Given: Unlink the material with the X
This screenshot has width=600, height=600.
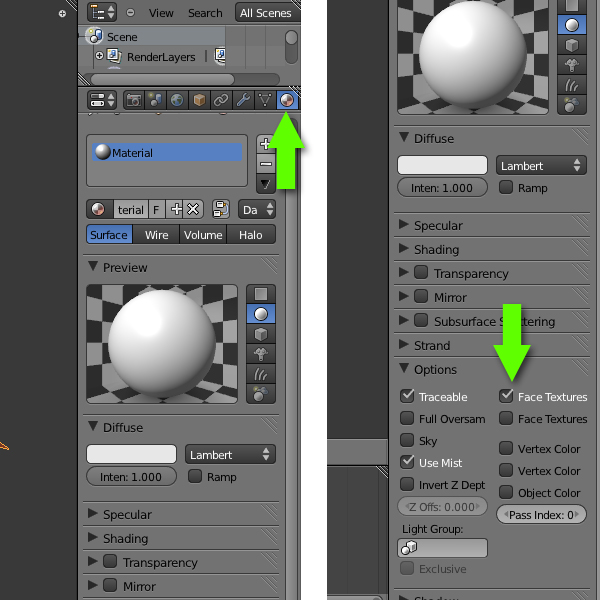Looking at the screenshot, I should (x=193, y=209).
